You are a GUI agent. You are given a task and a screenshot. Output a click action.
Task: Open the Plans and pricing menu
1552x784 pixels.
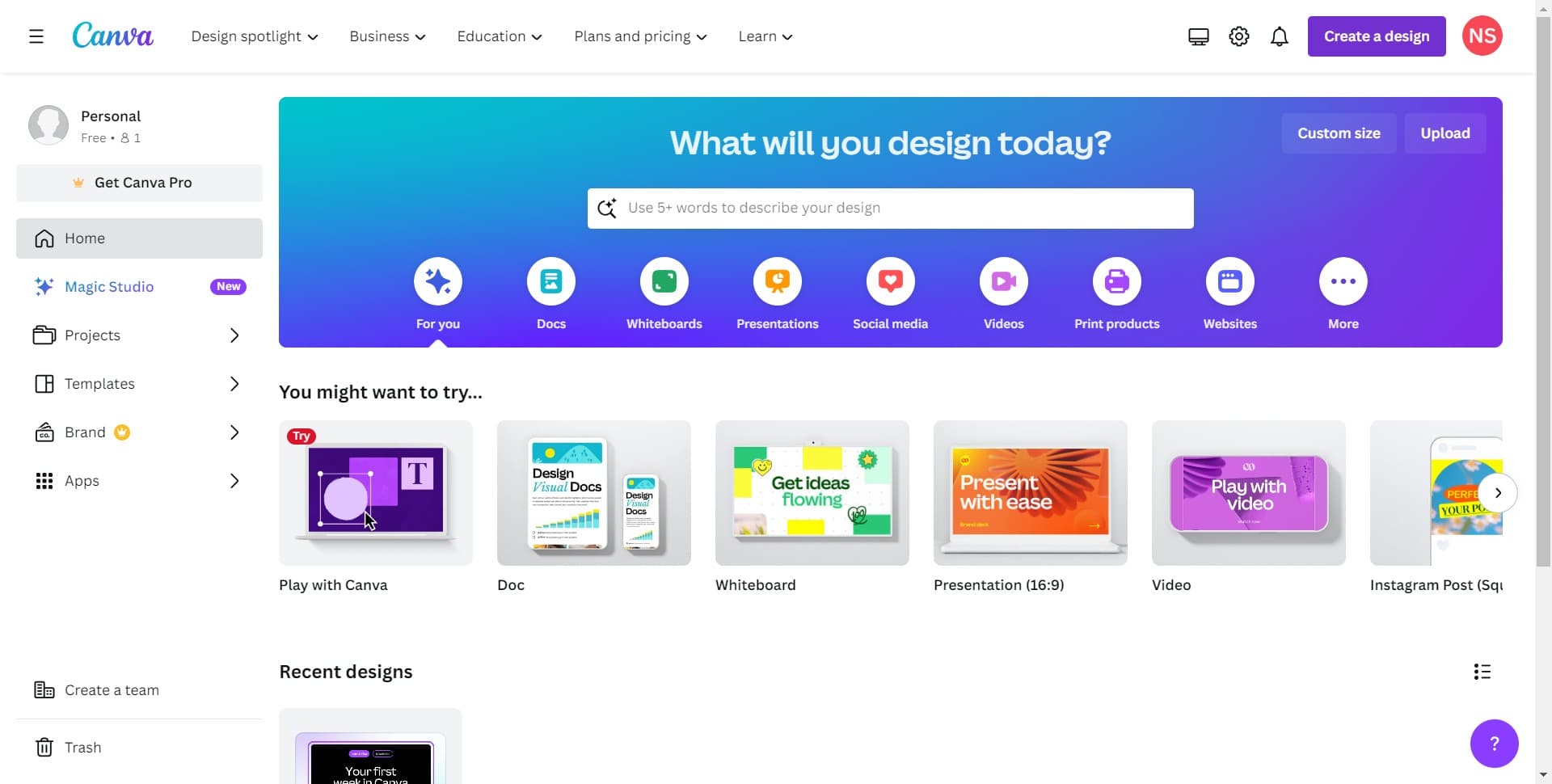(x=639, y=36)
